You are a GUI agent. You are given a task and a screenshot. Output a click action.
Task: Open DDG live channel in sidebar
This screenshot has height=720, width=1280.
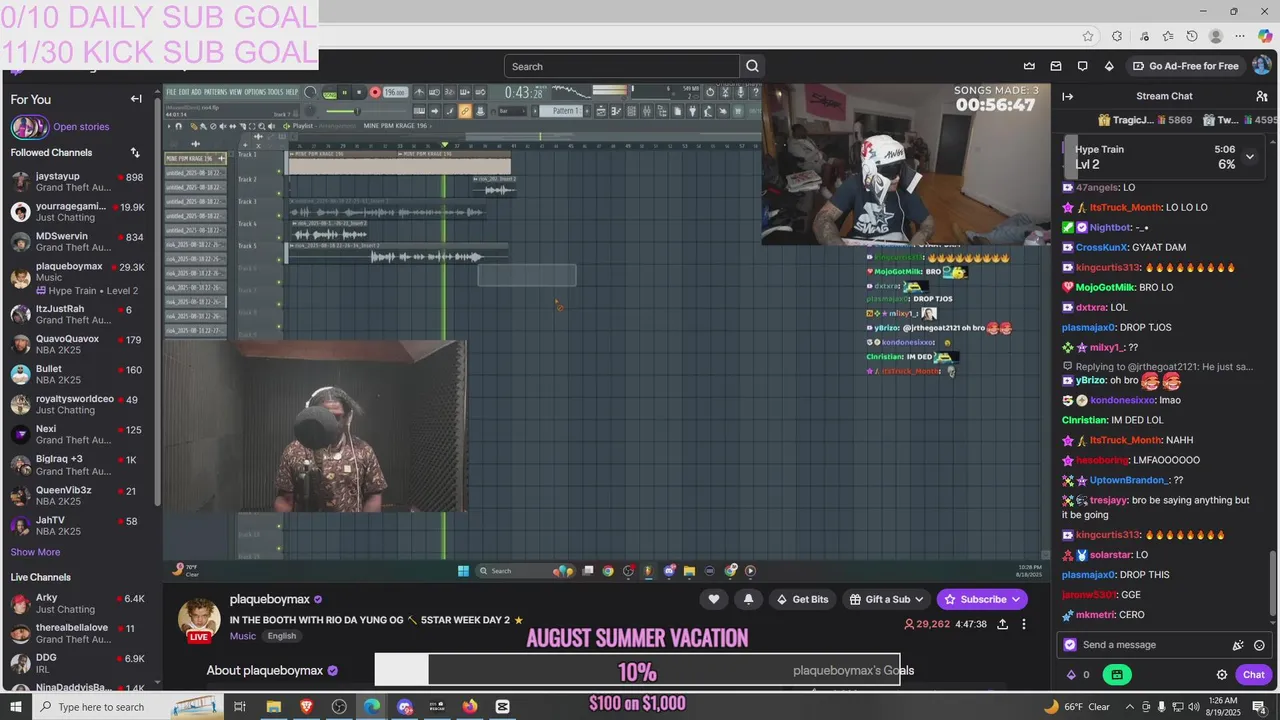pos(80,664)
